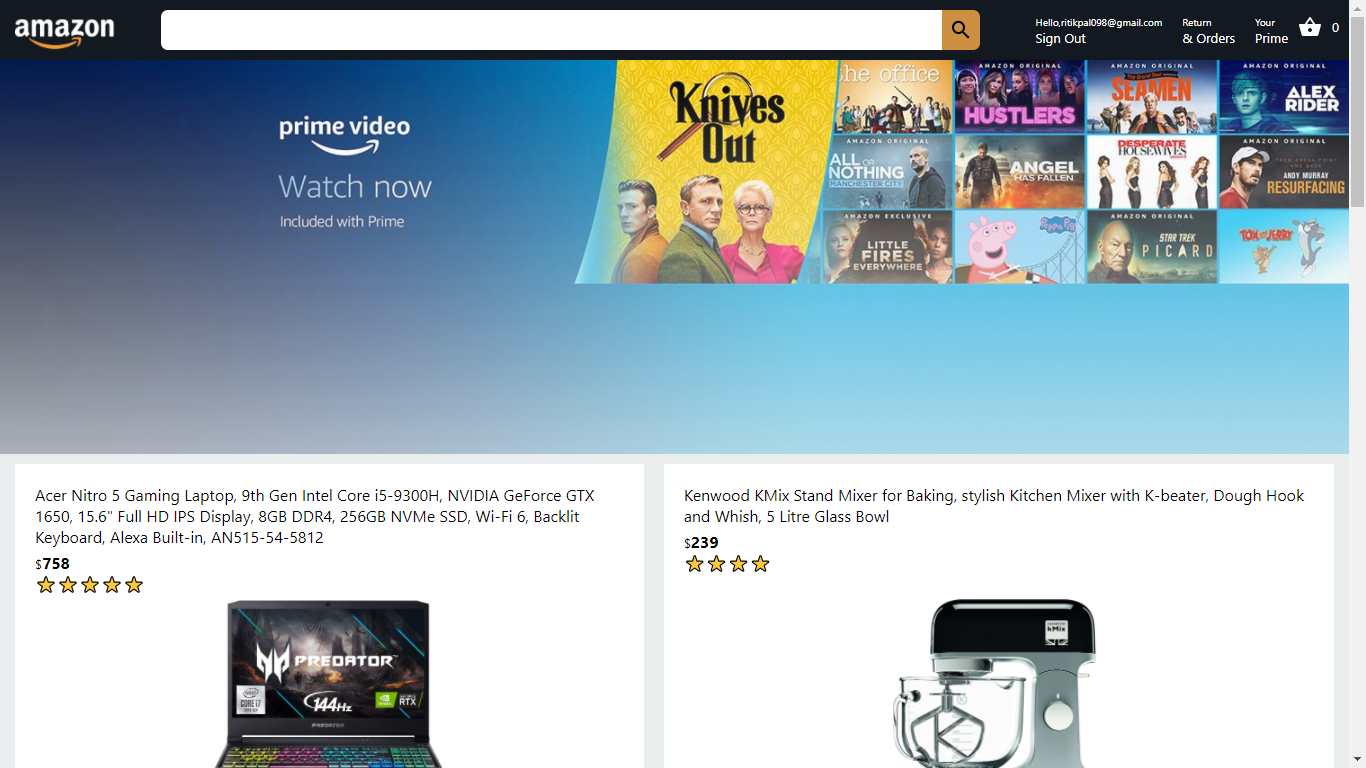Open Little Fires Everywhere thumbnail

point(886,247)
